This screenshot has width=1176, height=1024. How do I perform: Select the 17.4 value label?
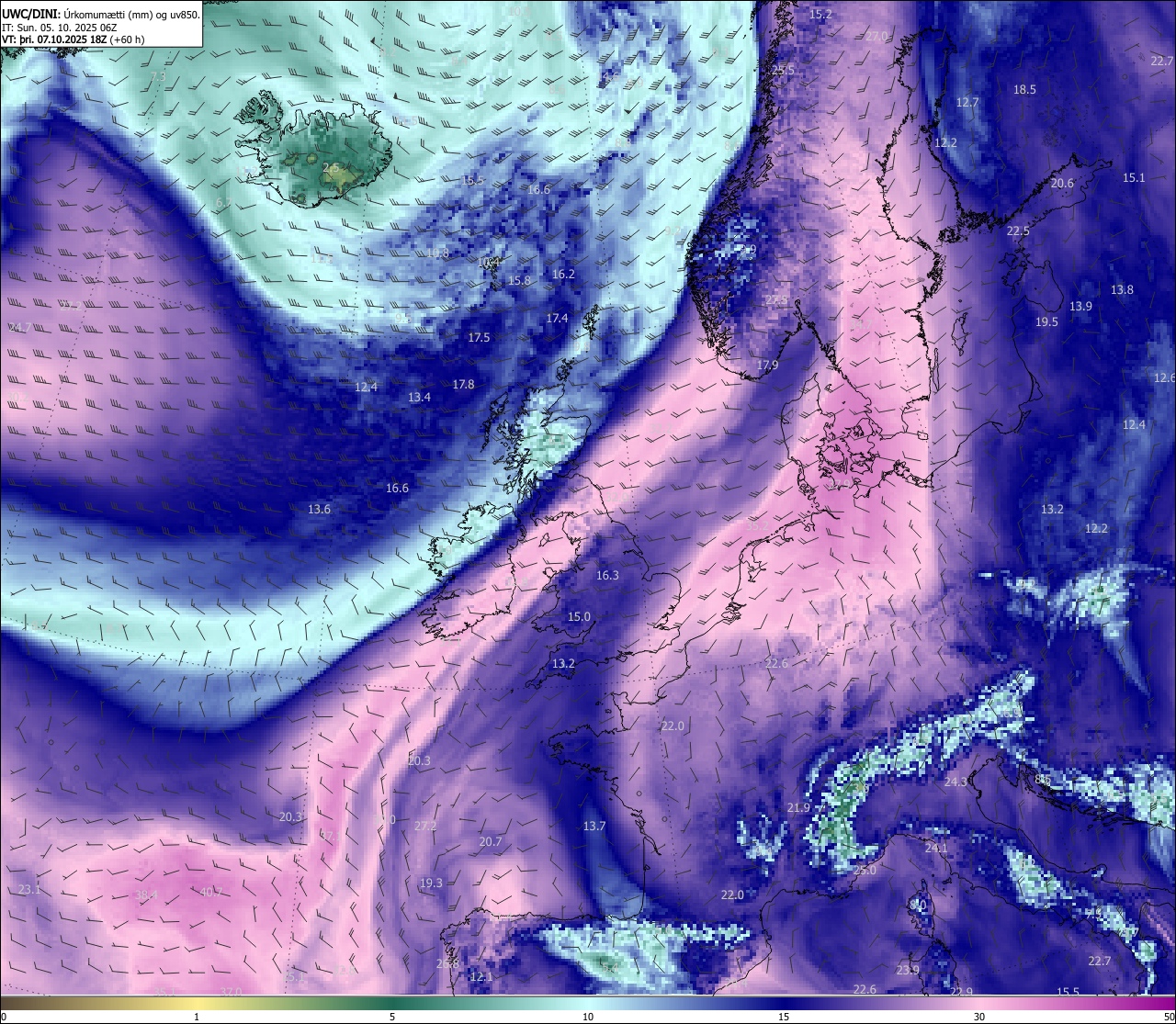557,319
